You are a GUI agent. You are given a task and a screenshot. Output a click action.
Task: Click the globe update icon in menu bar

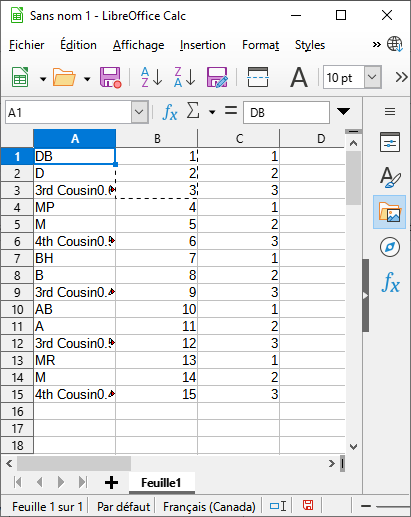point(395,44)
